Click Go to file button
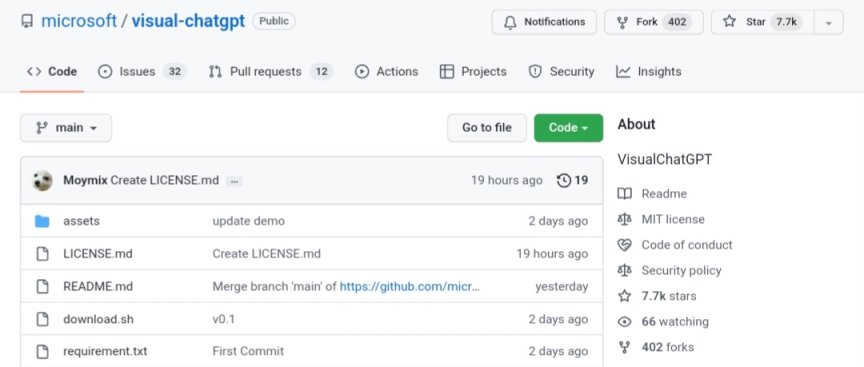 pos(487,128)
